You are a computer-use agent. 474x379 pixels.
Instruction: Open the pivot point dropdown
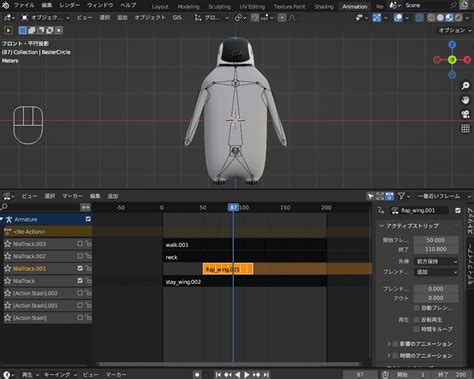(x=240, y=18)
